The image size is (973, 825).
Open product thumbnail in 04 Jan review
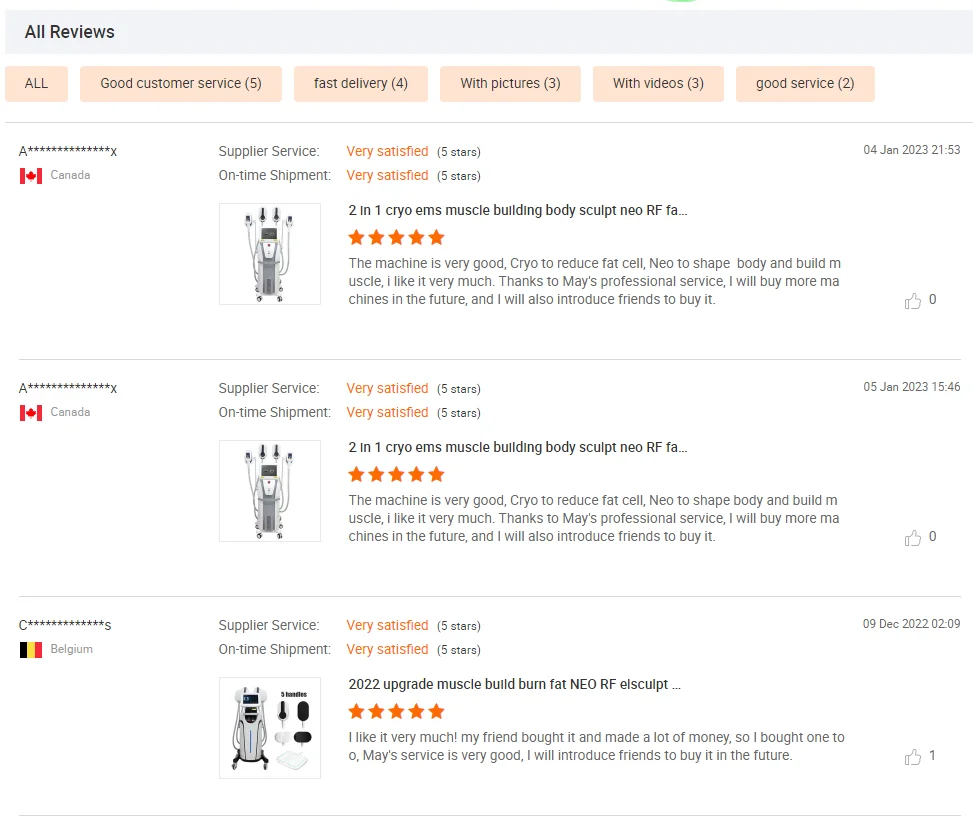pos(270,254)
